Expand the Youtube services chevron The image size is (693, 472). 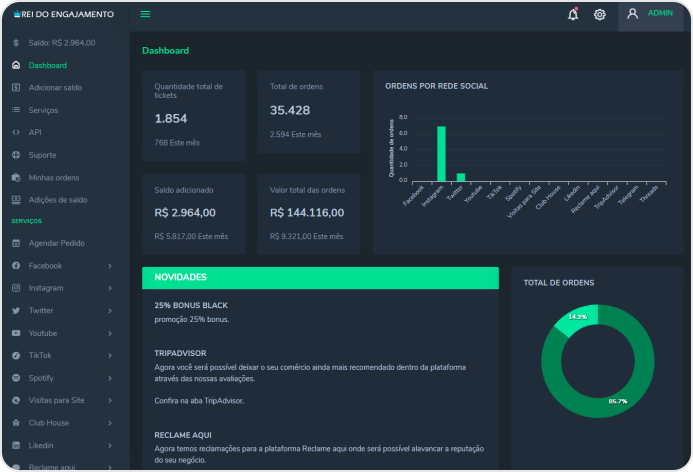110,333
